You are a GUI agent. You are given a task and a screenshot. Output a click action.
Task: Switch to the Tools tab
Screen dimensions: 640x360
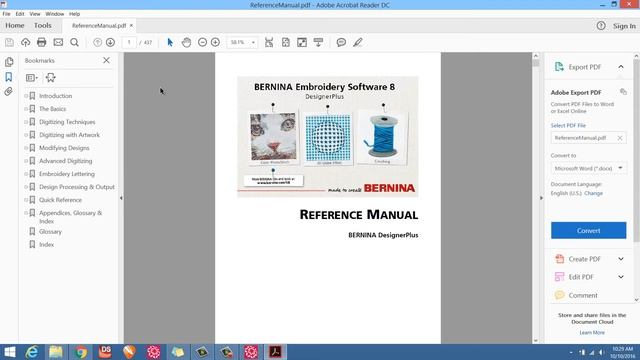click(x=42, y=25)
